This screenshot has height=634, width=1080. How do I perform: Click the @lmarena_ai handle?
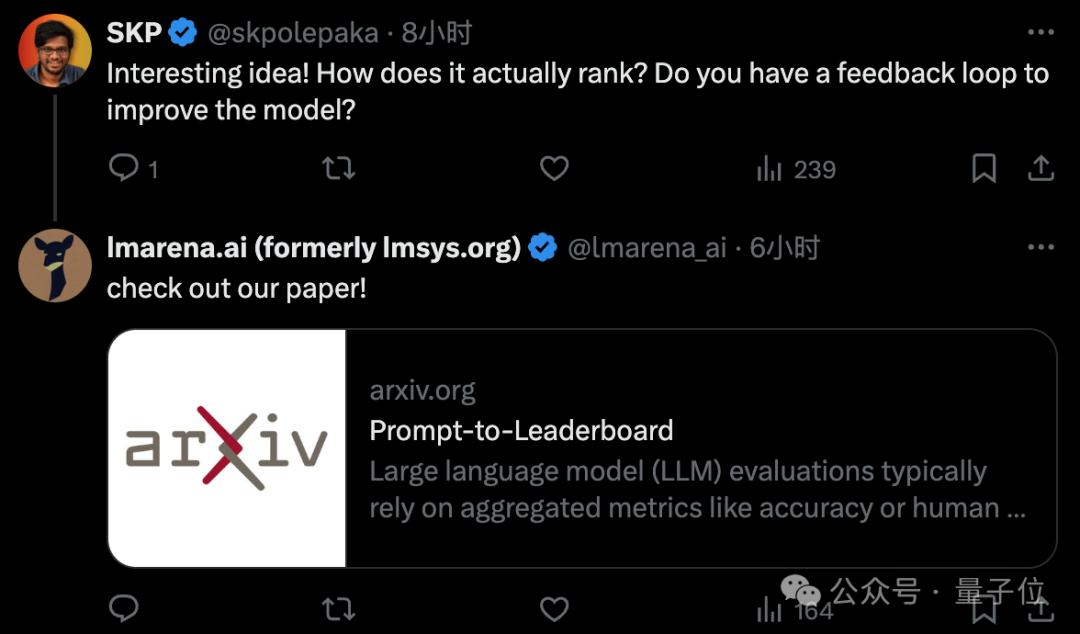647,248
